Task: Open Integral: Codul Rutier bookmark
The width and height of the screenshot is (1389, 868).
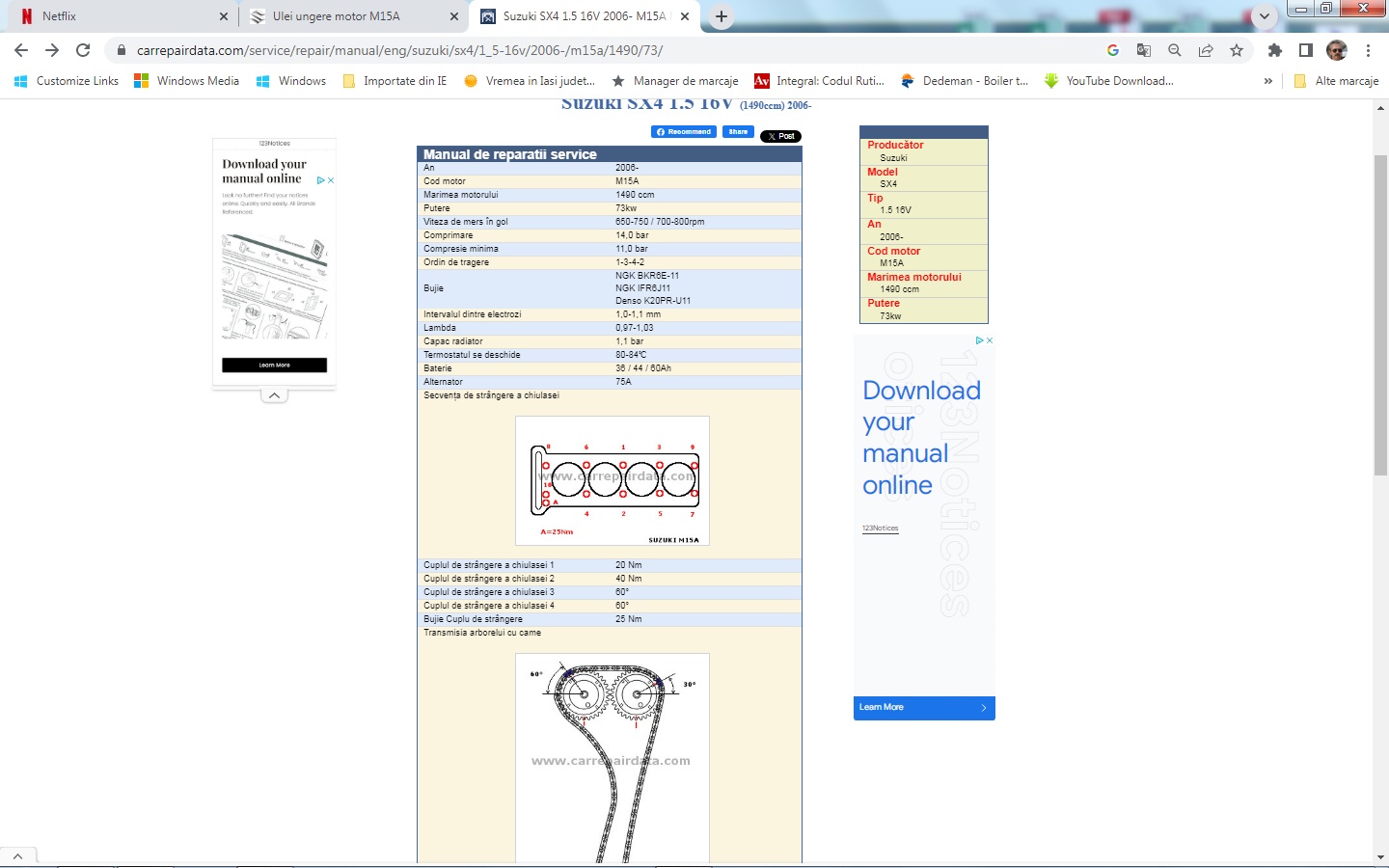Action: [x=820, y=81]
